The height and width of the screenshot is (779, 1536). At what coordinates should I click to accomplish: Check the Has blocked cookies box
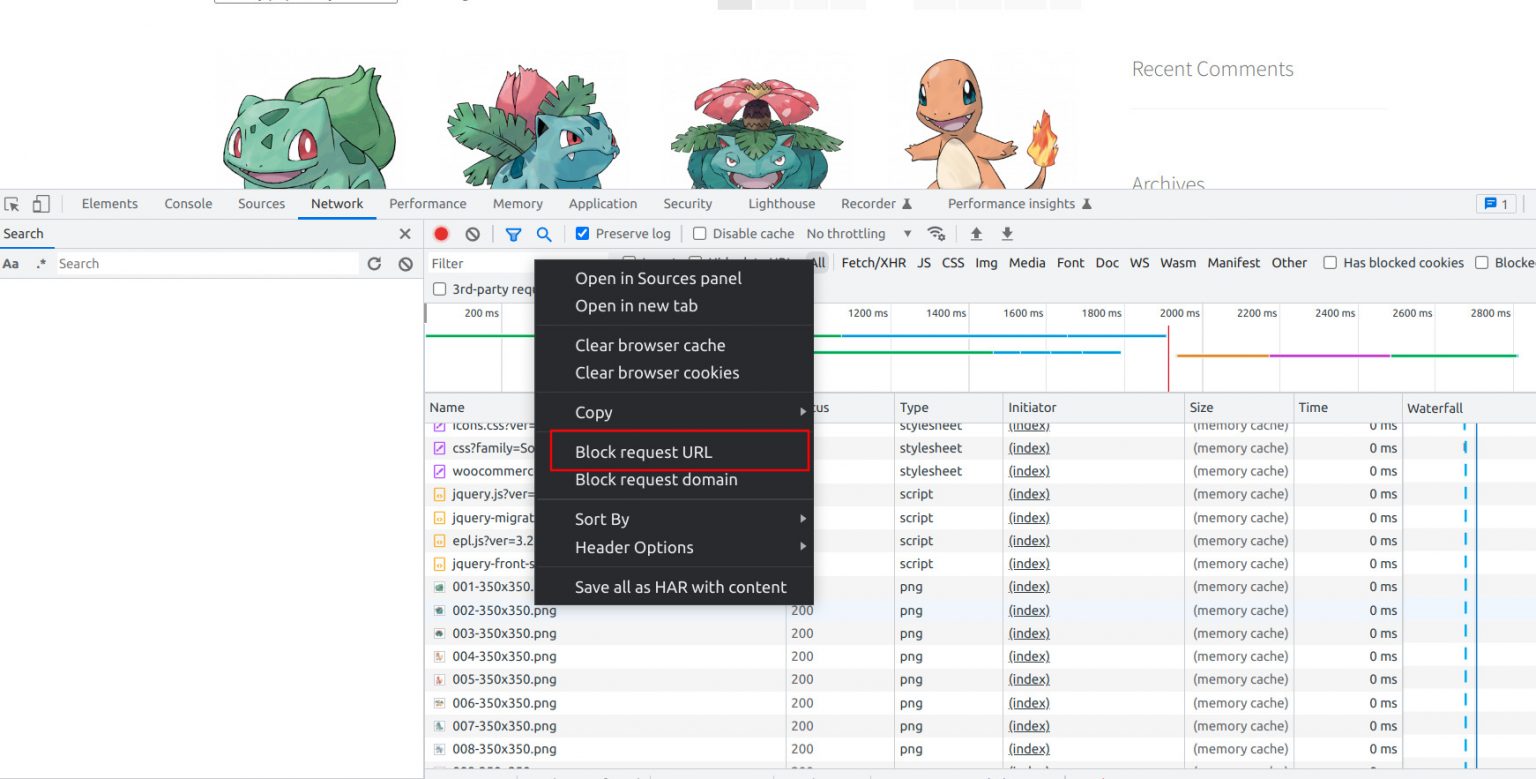point(1330,263)
